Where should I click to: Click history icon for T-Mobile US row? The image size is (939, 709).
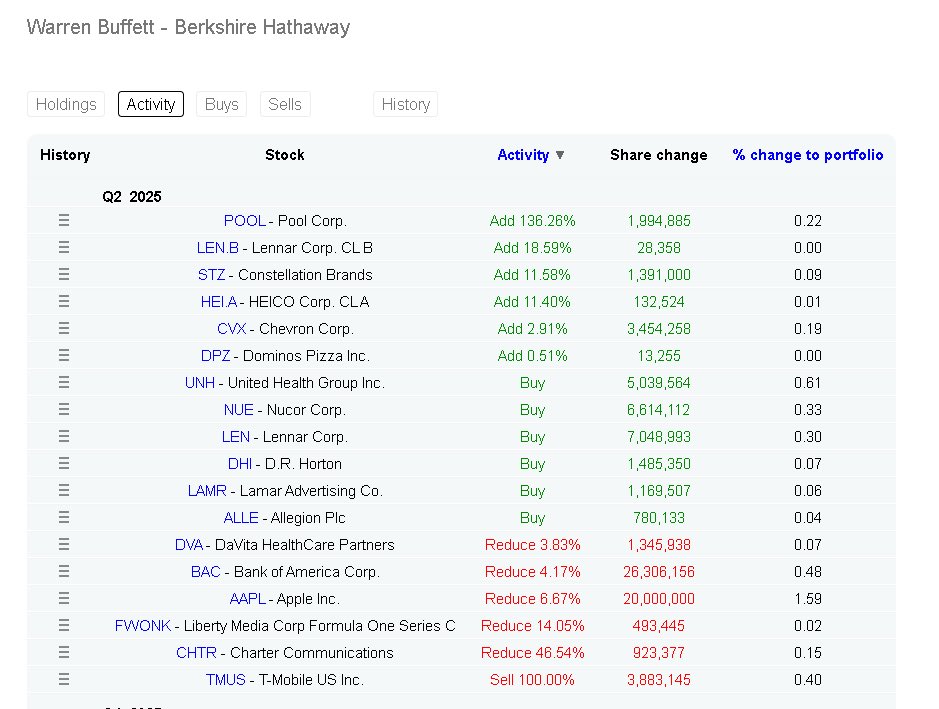[x=64, y=680]
